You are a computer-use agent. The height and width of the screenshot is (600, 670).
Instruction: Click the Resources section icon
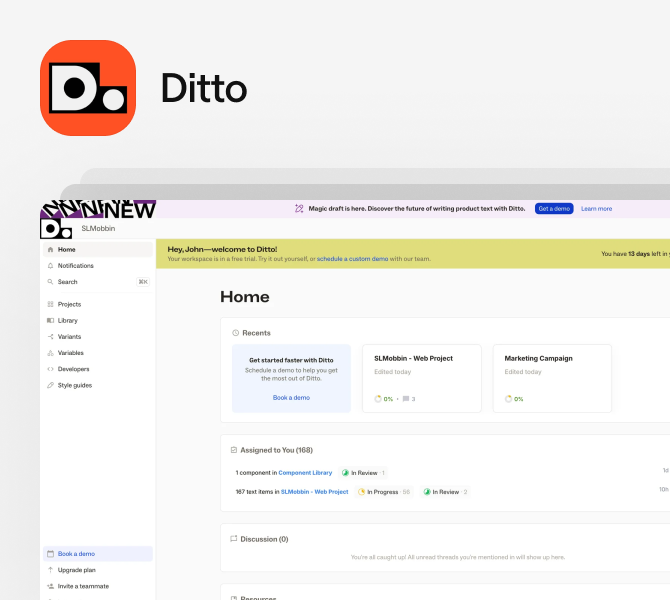pos(234,598)
